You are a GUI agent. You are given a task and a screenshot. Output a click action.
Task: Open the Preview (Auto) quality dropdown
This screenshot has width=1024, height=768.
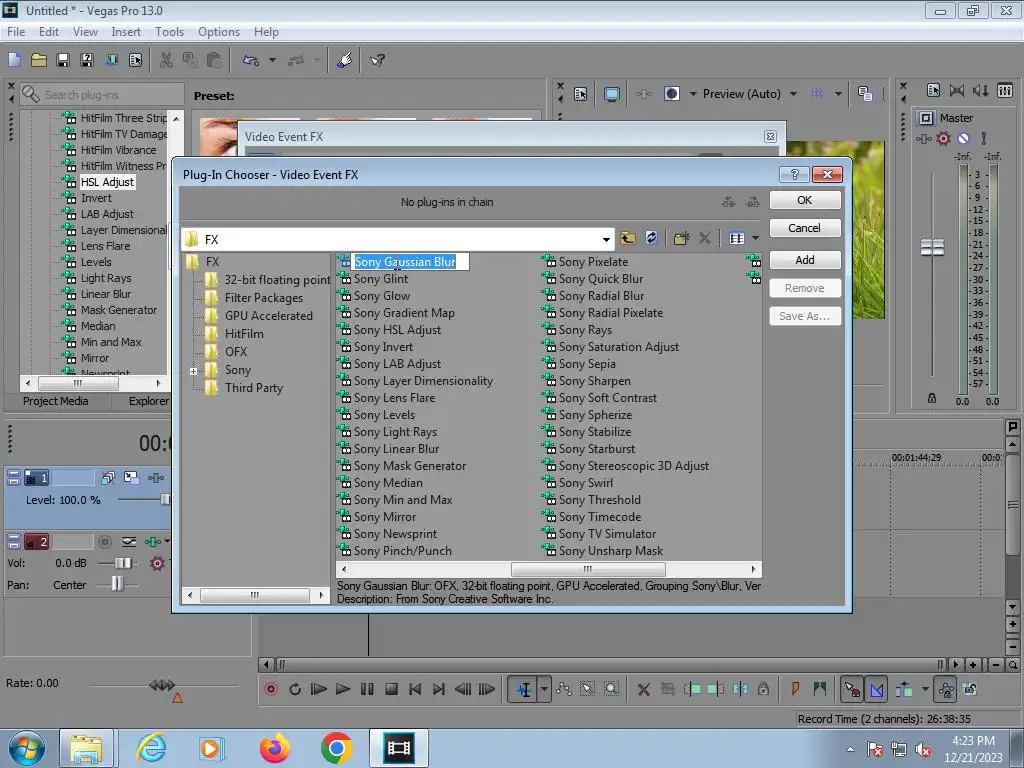click(793, 94)
